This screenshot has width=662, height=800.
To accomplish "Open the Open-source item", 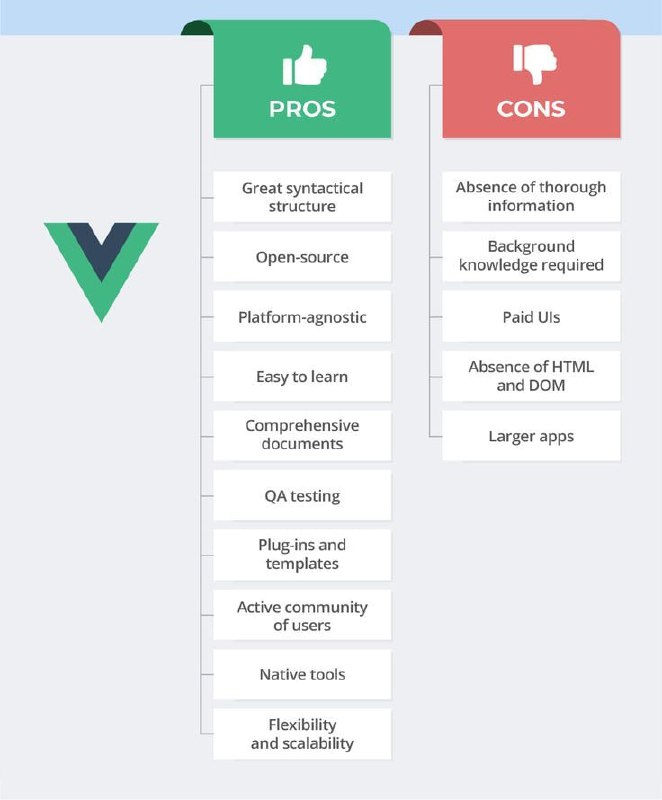I will click(302, 257).
